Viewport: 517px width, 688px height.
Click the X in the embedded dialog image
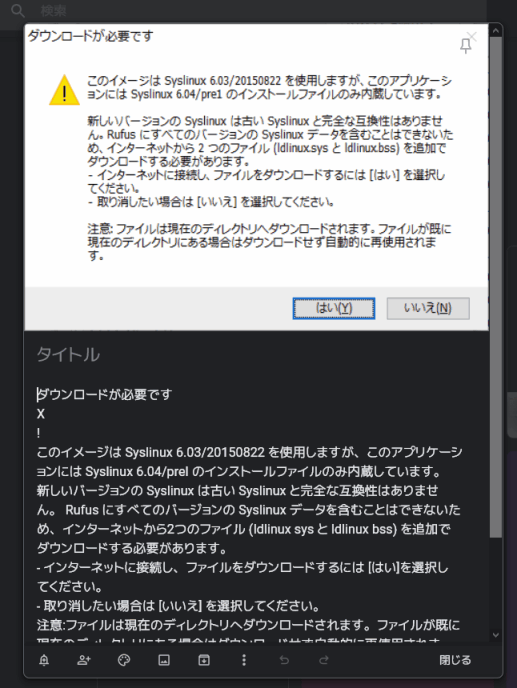point(472,36)
